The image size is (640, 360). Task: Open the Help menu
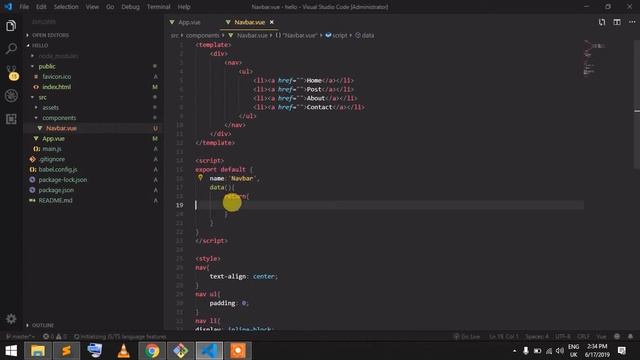pyautogui.click(x=184, y=7)
